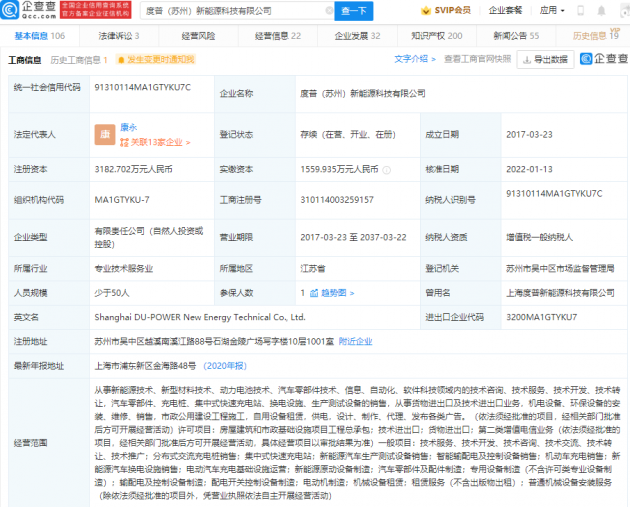Open legal representative 康永 link
630x507 pixels.
(129, 127)
